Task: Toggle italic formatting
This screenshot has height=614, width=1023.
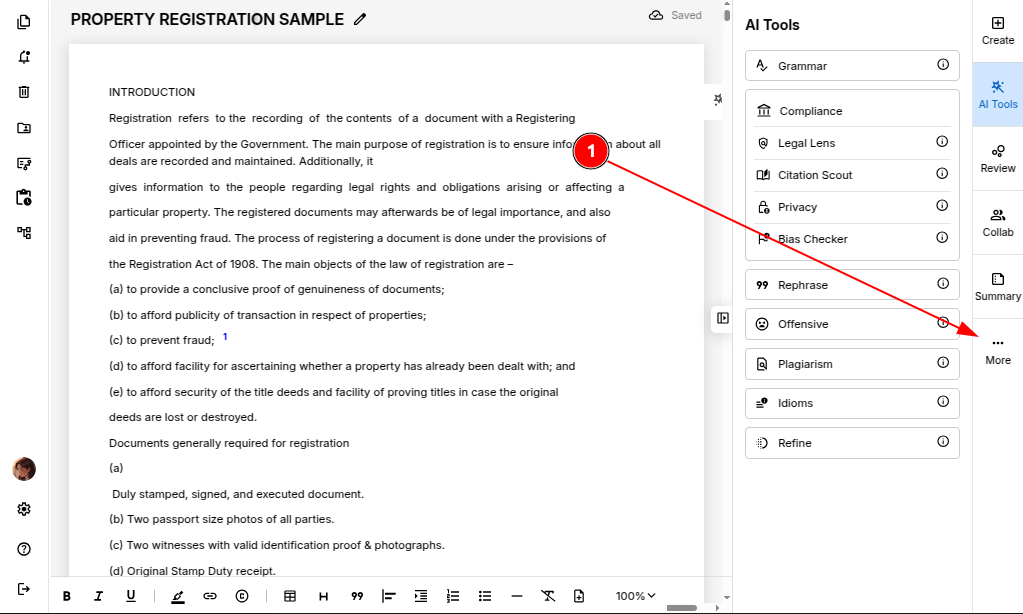Action: pyautogui.click(x=98, y=596)
